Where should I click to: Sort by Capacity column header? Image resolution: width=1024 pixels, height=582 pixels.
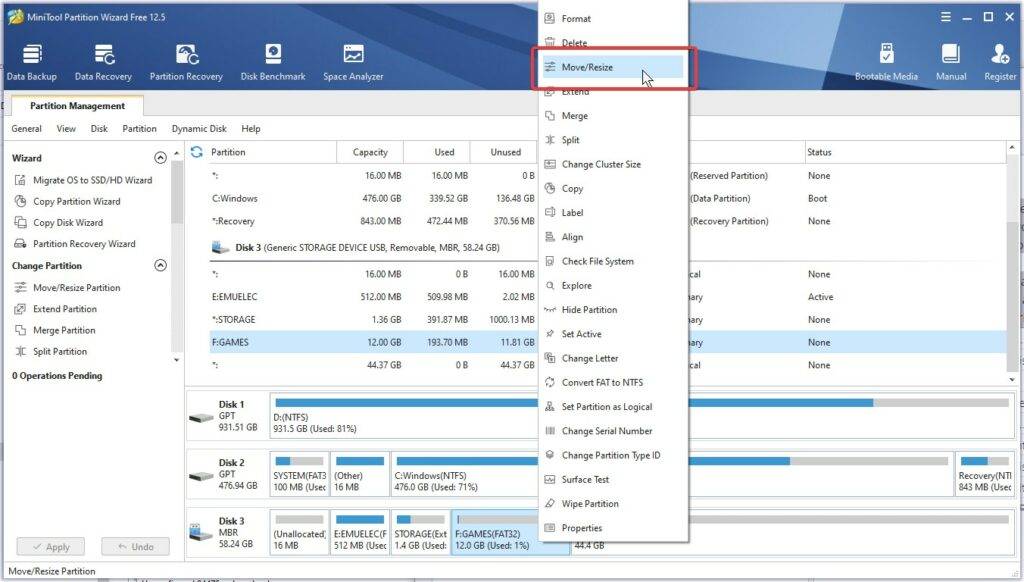(x=370, y=152)
